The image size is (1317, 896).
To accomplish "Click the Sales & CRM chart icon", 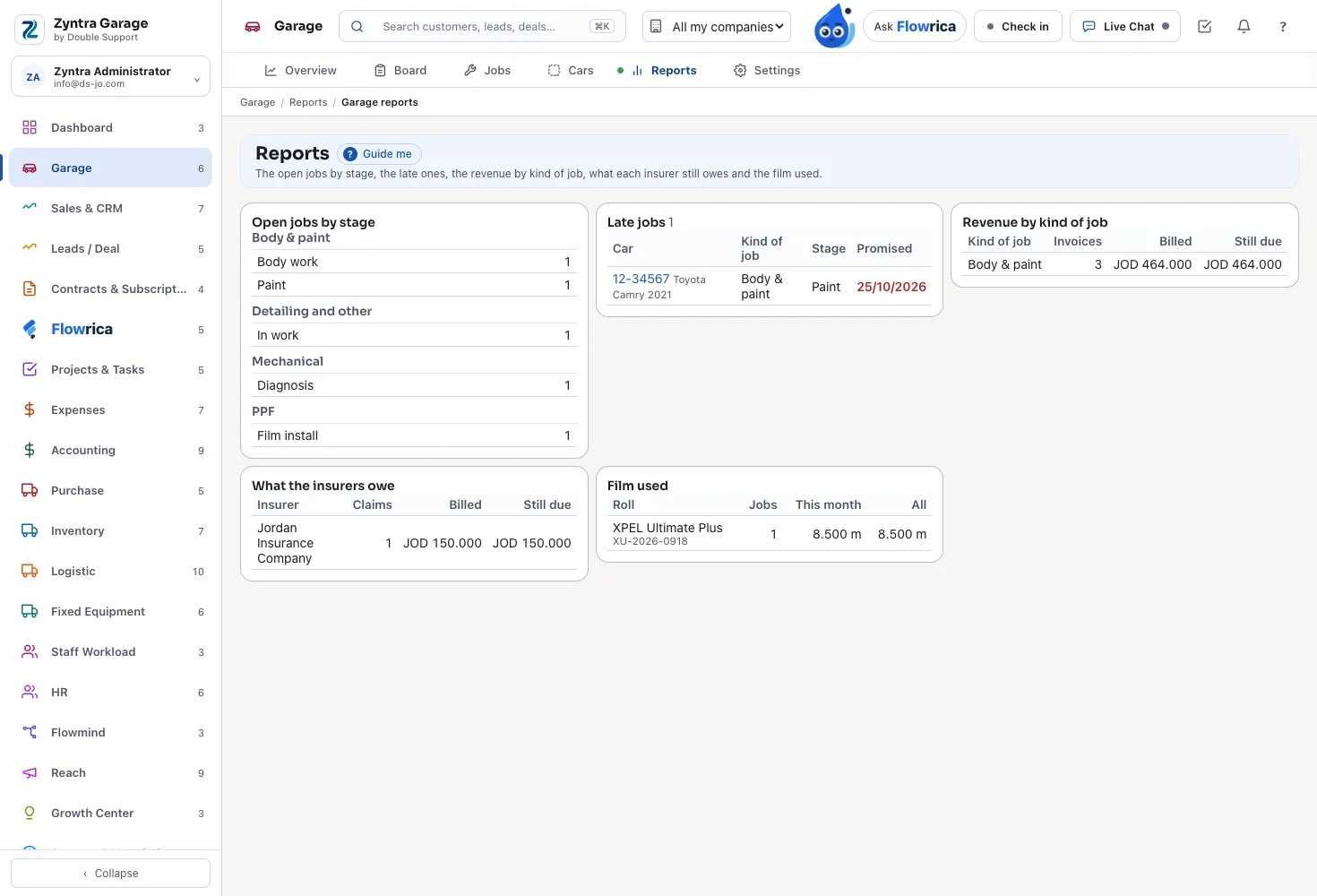I will [x=30, y=208].
